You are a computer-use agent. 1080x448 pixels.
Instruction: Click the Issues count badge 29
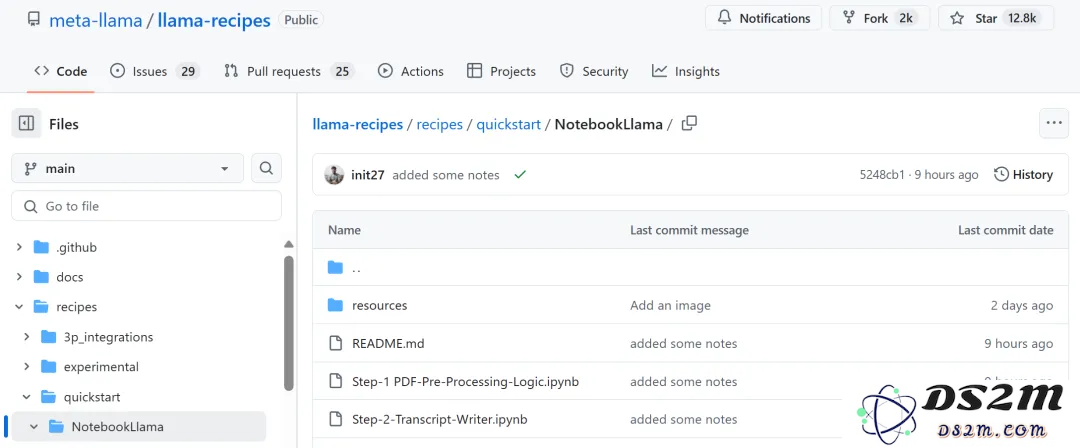point(187,71)
